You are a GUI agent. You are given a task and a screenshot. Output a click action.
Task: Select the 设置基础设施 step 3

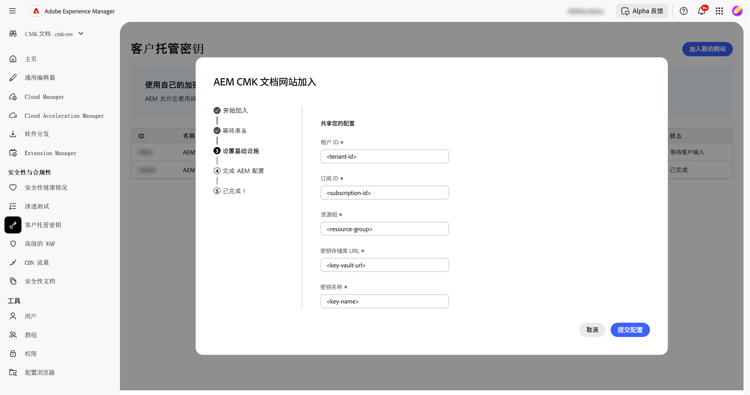click(x=236, y=151)
